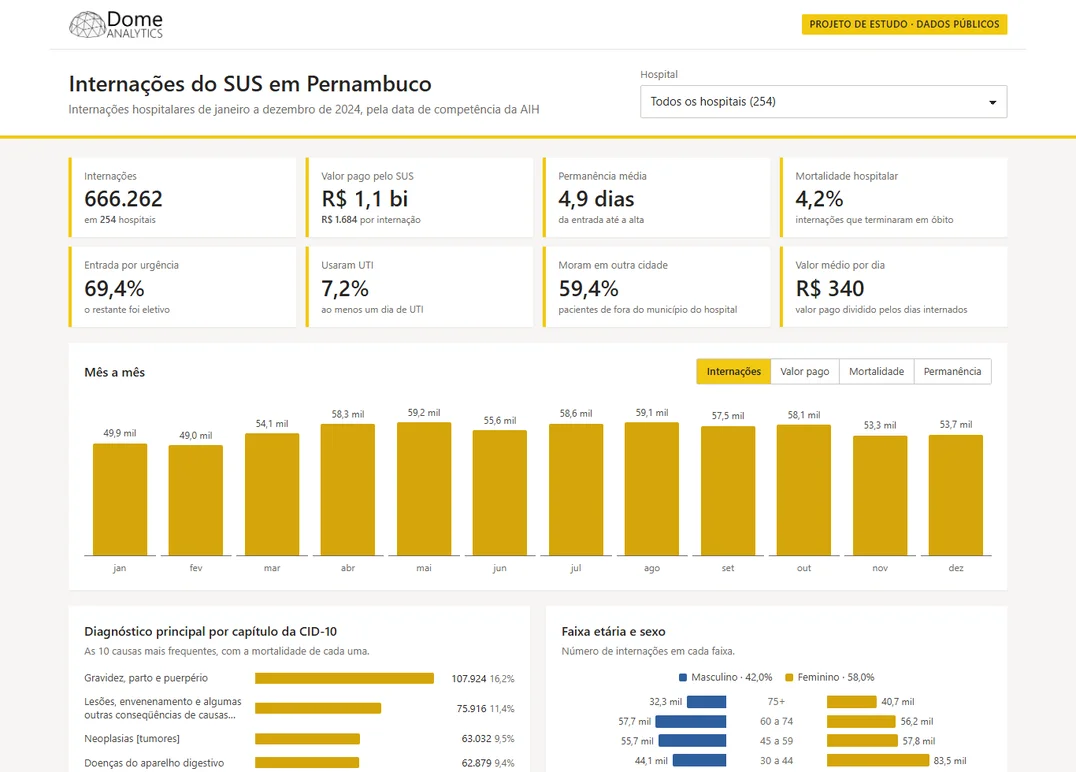Image resolution: width=1076 pixels, height=772 pixels.
Task: Select the Permanência chart tab
Action: tap(952, 371)
